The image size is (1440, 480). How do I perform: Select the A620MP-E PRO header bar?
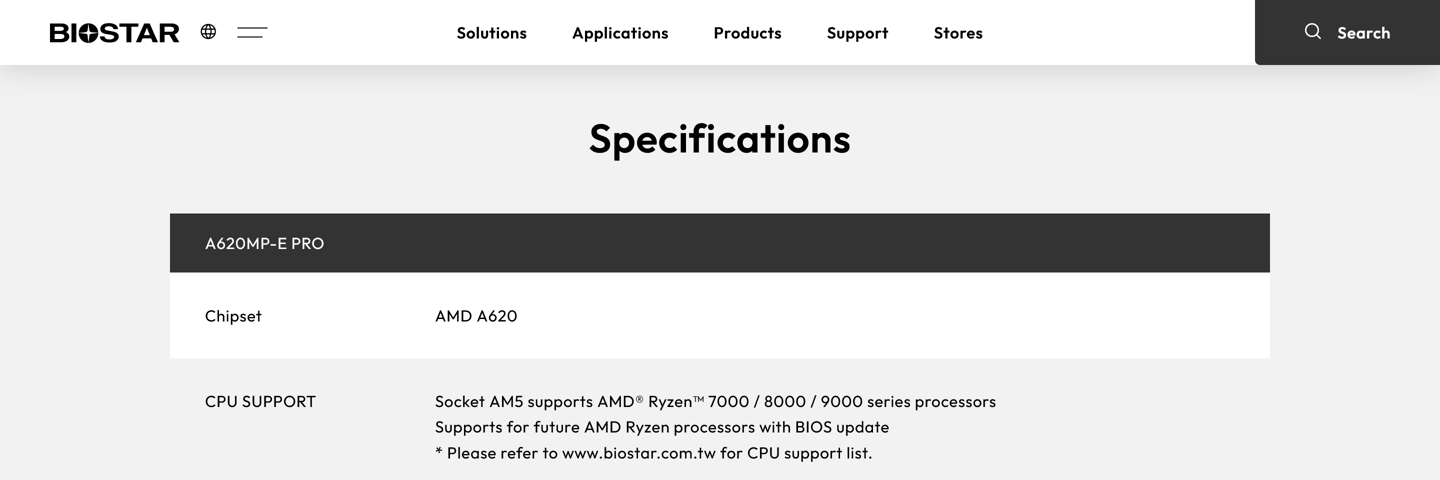(719, 243)
